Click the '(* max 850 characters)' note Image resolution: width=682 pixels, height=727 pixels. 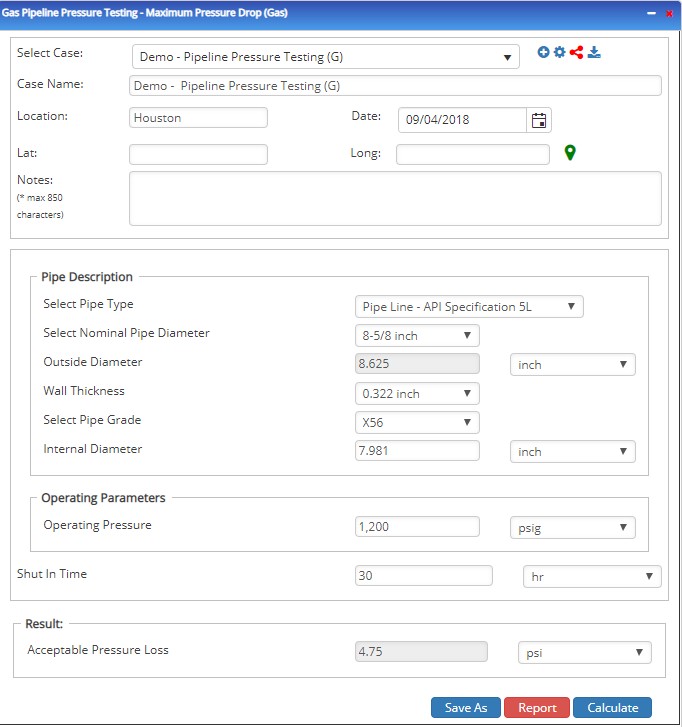click(40, 206)
